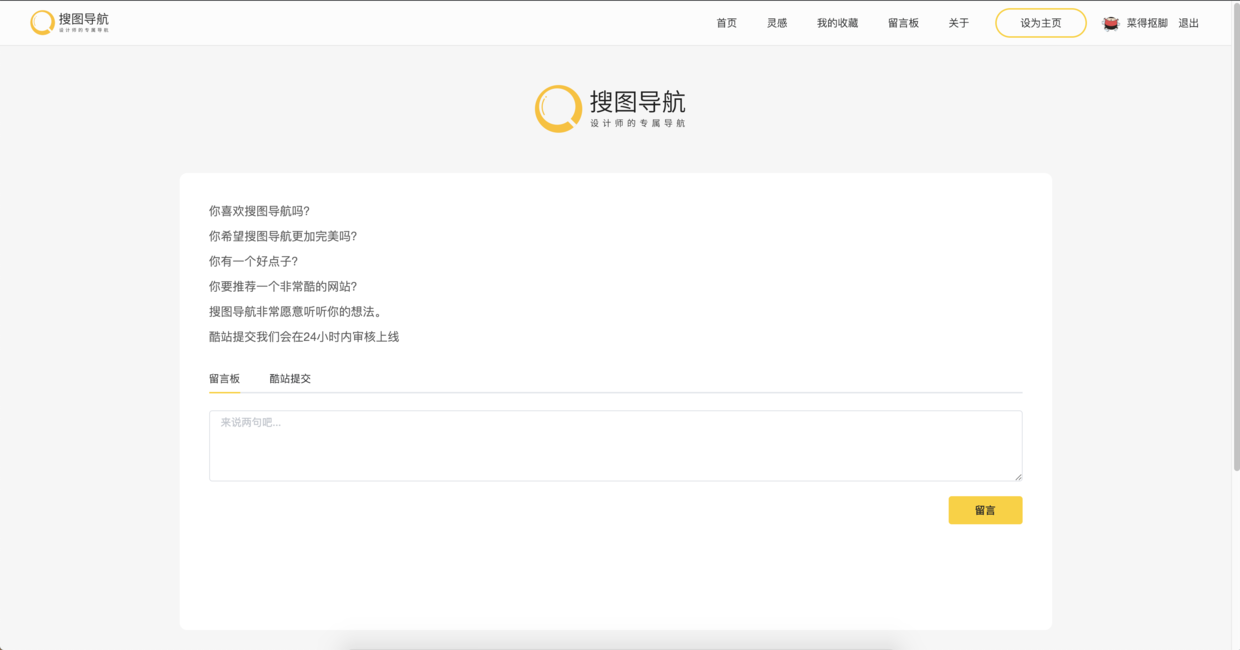Submit with the yellow 留言 button
This screenshot has height=650, width=1240.
tap(985, 510)
